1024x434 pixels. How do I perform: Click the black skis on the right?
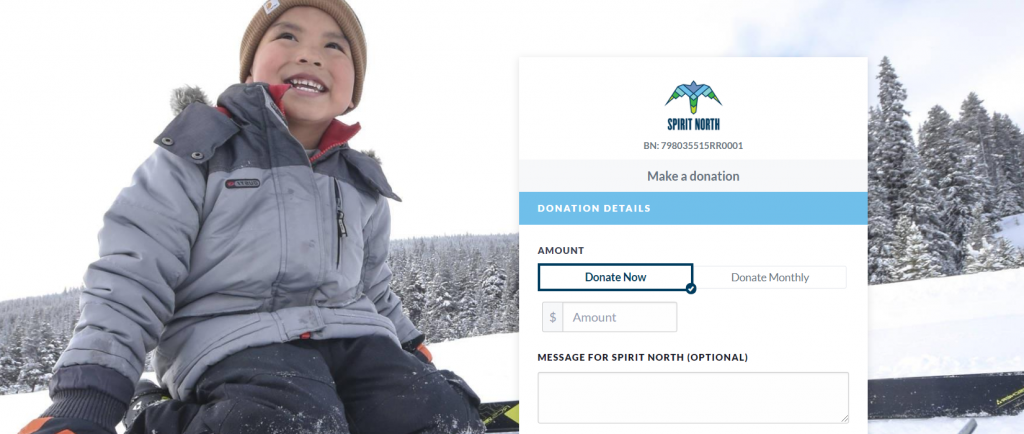[946, 395]
